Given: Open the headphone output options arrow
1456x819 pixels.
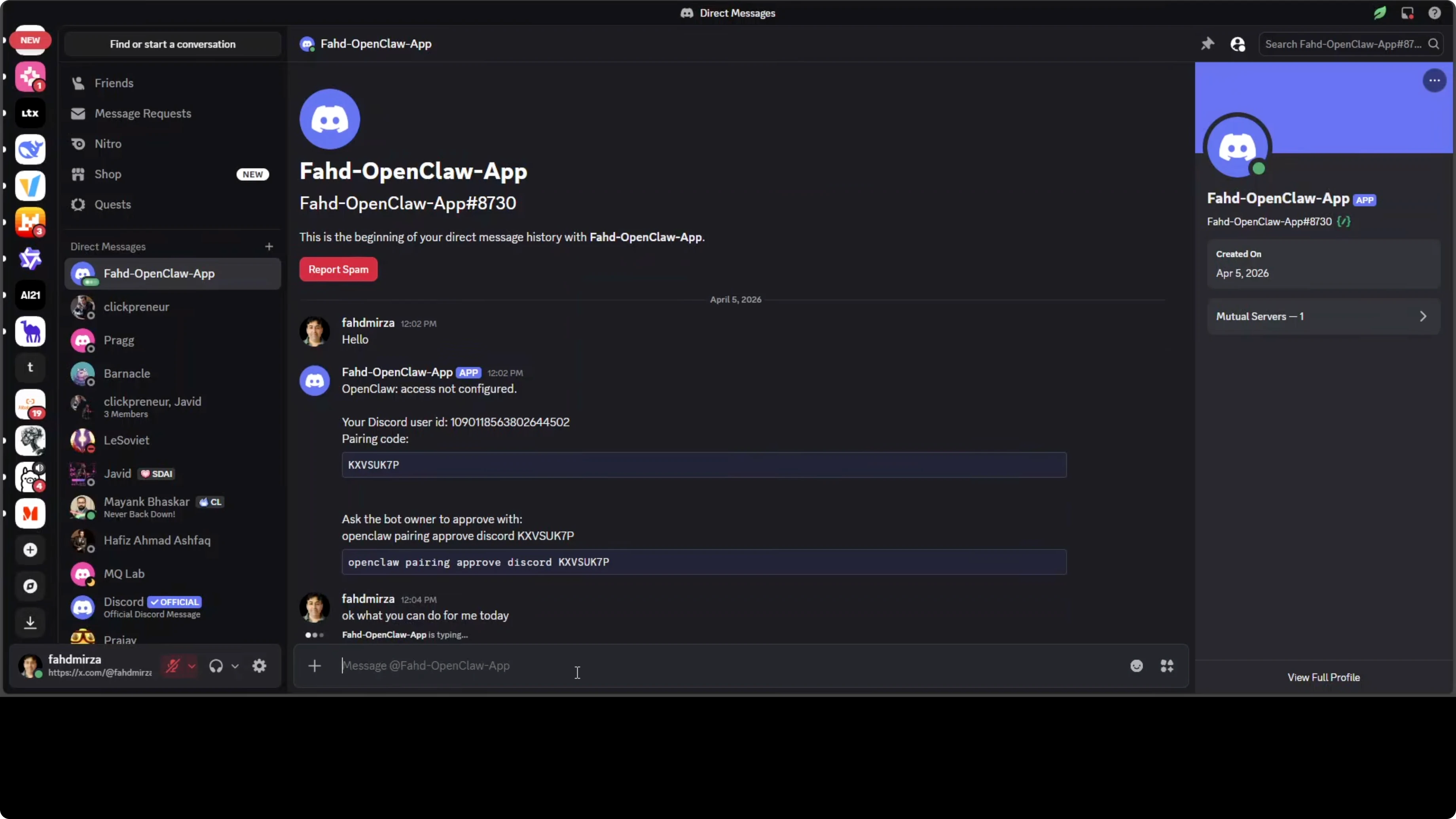Looking at the screenshot, I should coord(235,666).
